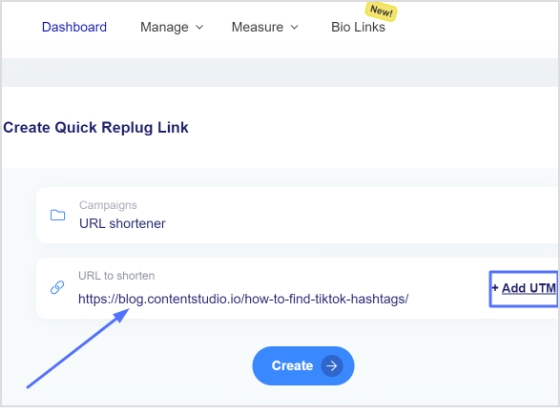This screenshot has width=560, height=408.
Task: Expand the Measure chevron arrow
Action: (x=294, y=27)
